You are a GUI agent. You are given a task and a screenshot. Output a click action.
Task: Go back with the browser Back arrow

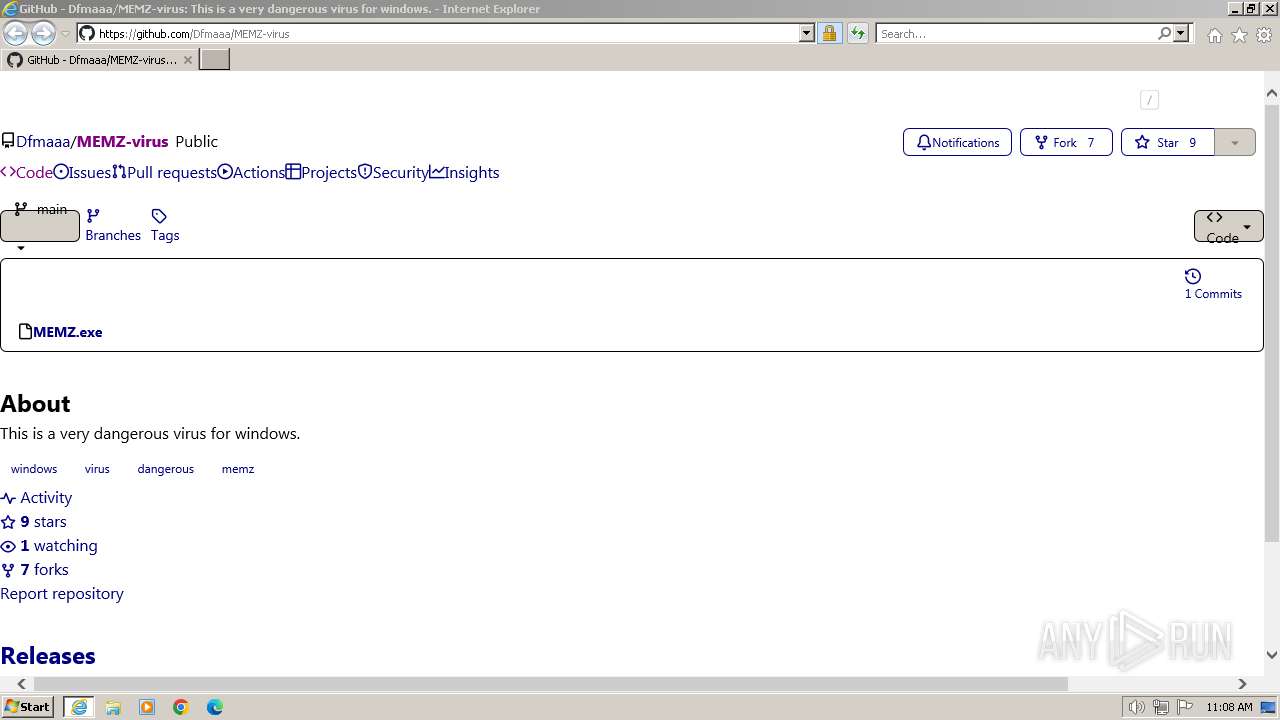pos(15,33)
